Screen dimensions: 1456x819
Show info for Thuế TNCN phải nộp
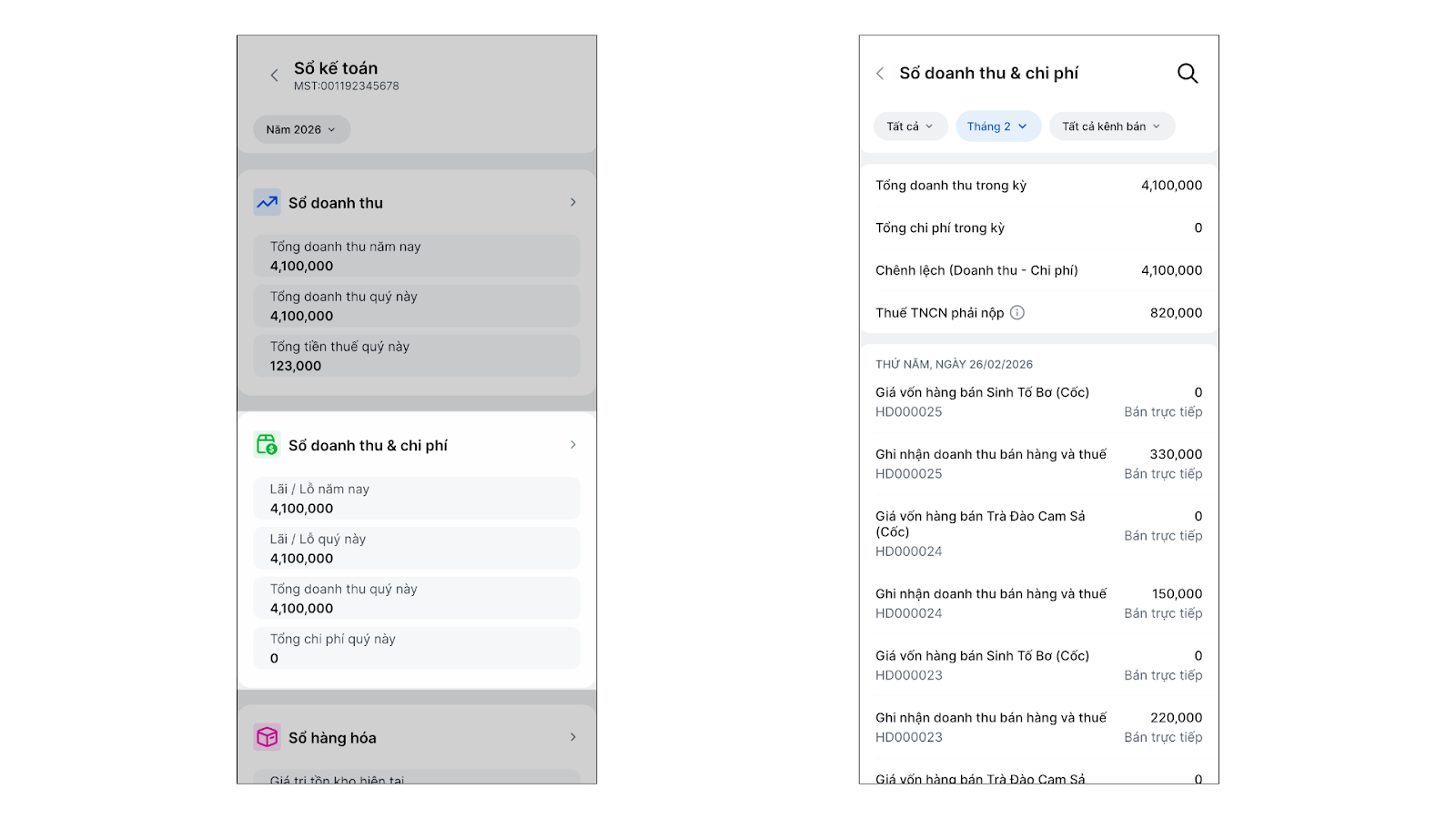click(x=1017, y=313)
